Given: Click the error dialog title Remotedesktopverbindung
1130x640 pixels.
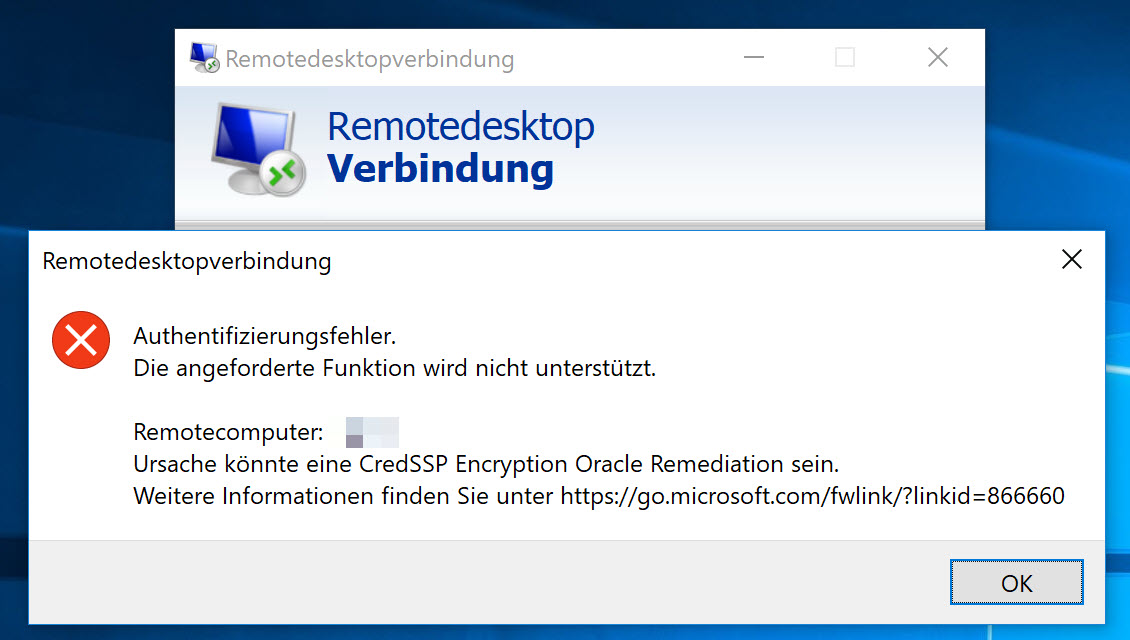Looking at the screenshot, I should 187,261.
